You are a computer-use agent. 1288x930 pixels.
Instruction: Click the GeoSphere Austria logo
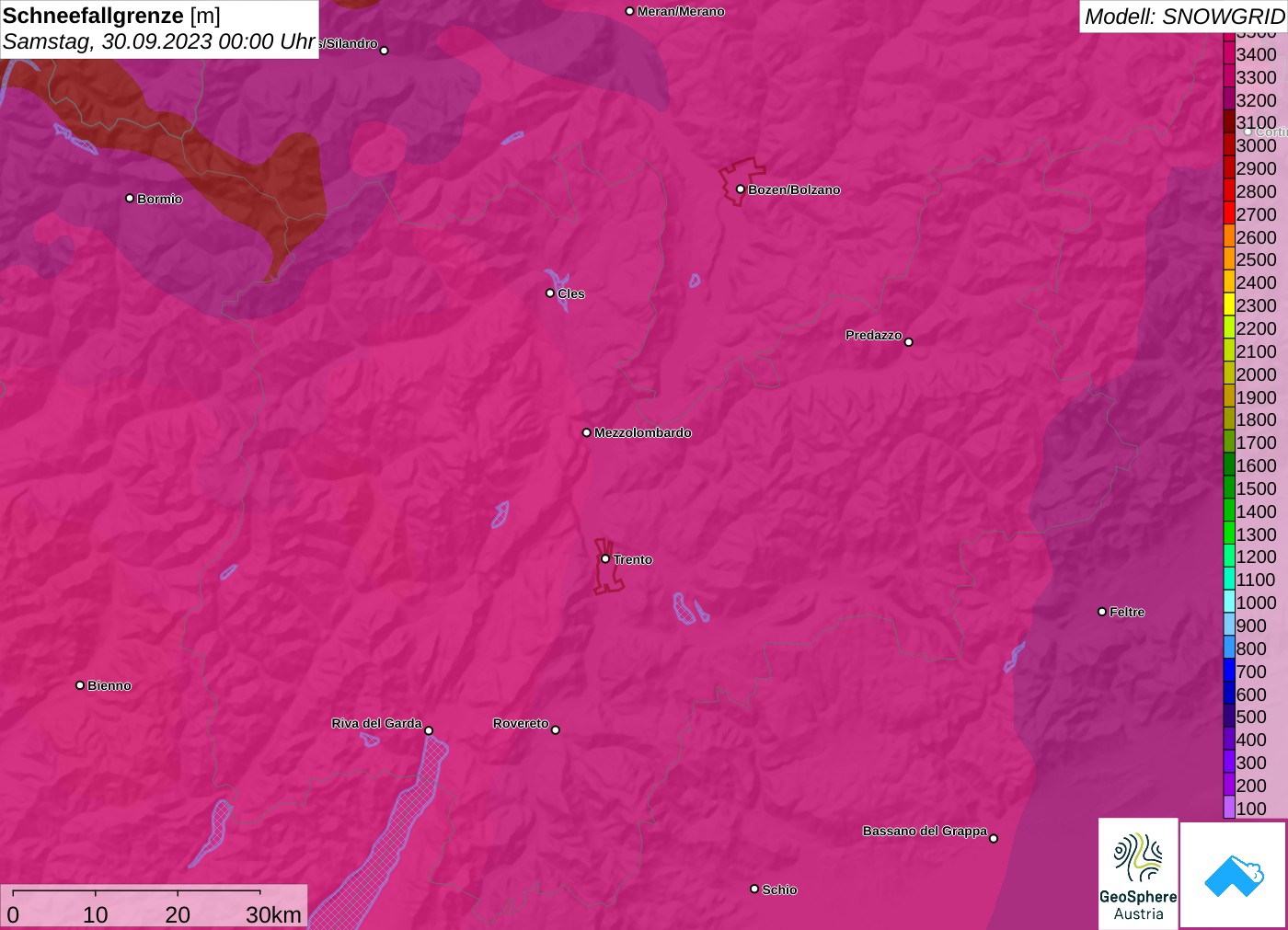1138,874
